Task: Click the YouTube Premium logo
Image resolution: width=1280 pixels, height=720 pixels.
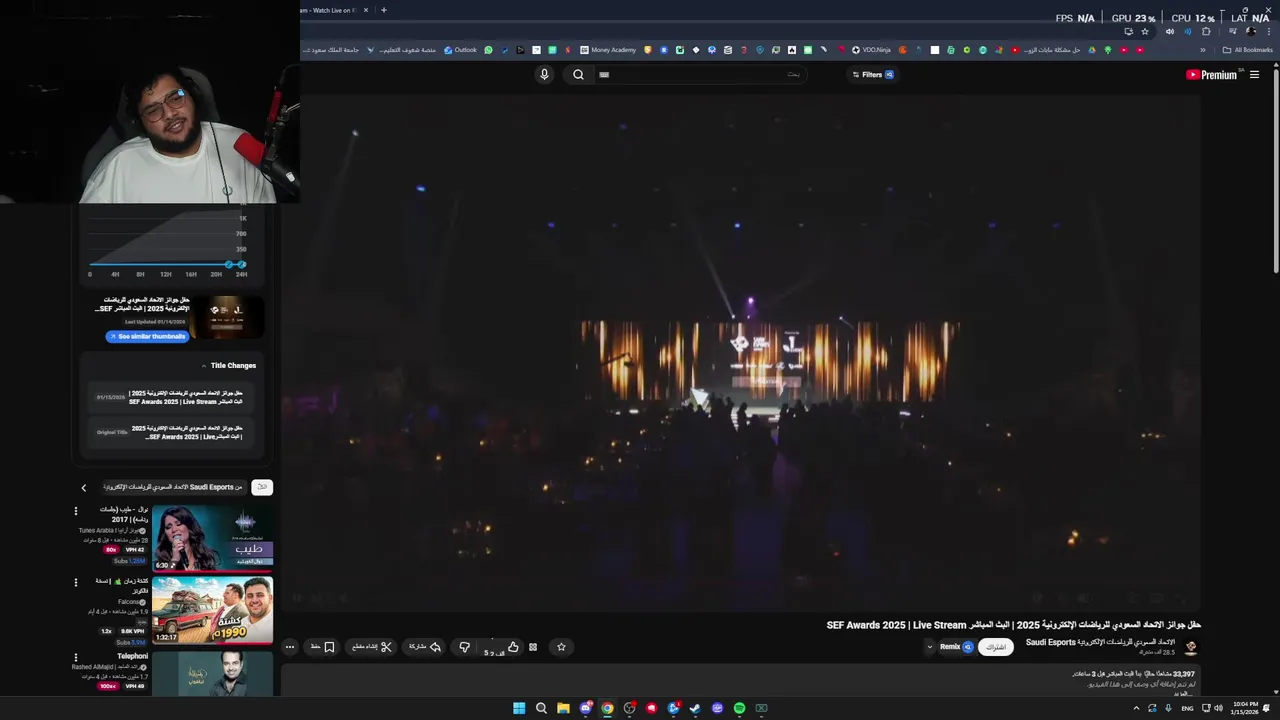Action: pos(1212,74)
